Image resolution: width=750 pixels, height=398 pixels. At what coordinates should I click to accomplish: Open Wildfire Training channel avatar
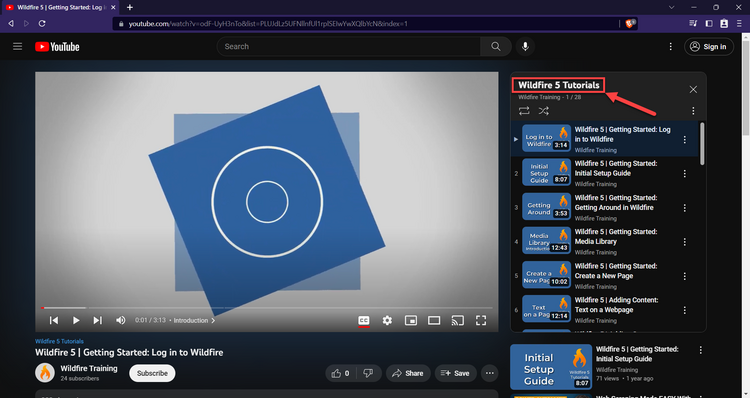pos(45,373)
